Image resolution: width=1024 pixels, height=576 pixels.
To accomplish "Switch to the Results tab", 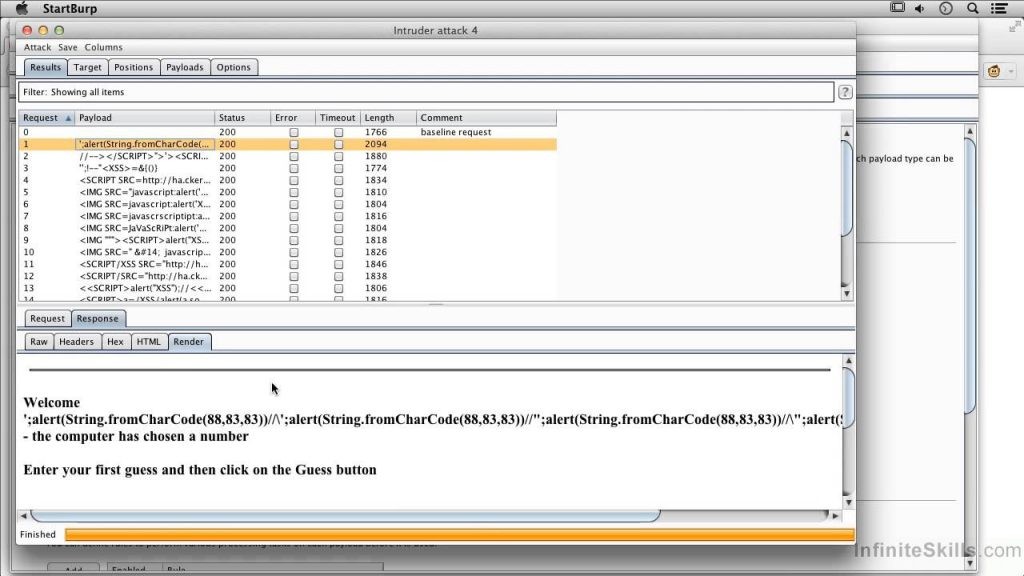I will click(45, 67).
